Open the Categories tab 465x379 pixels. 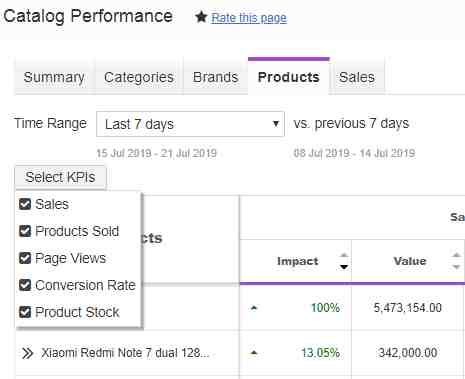(x=139, y=77)
